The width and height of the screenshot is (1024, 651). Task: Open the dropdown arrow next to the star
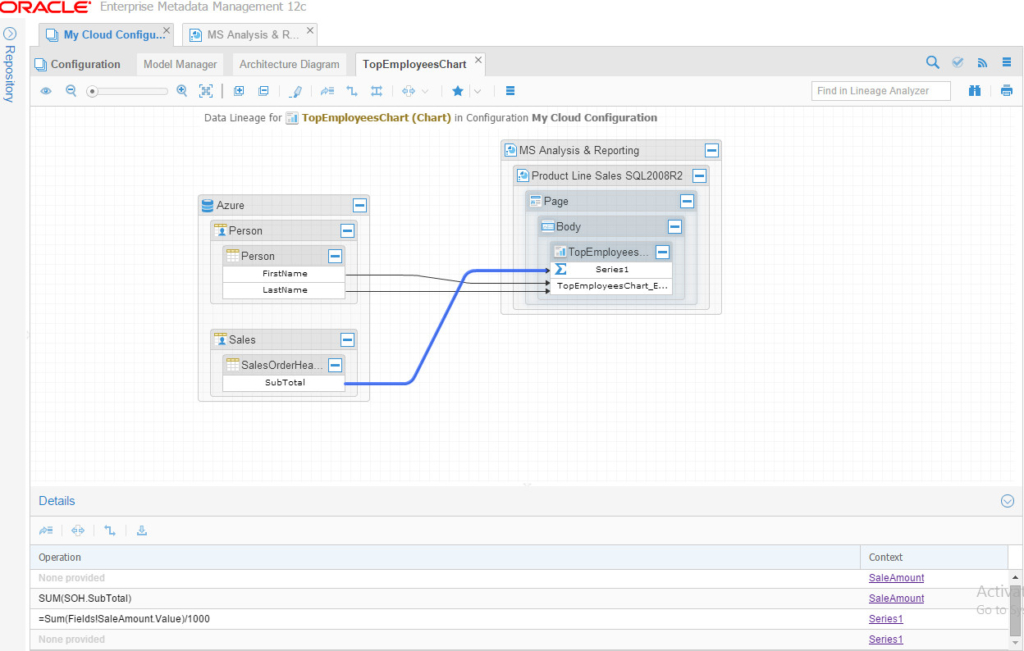click(477, 91)
